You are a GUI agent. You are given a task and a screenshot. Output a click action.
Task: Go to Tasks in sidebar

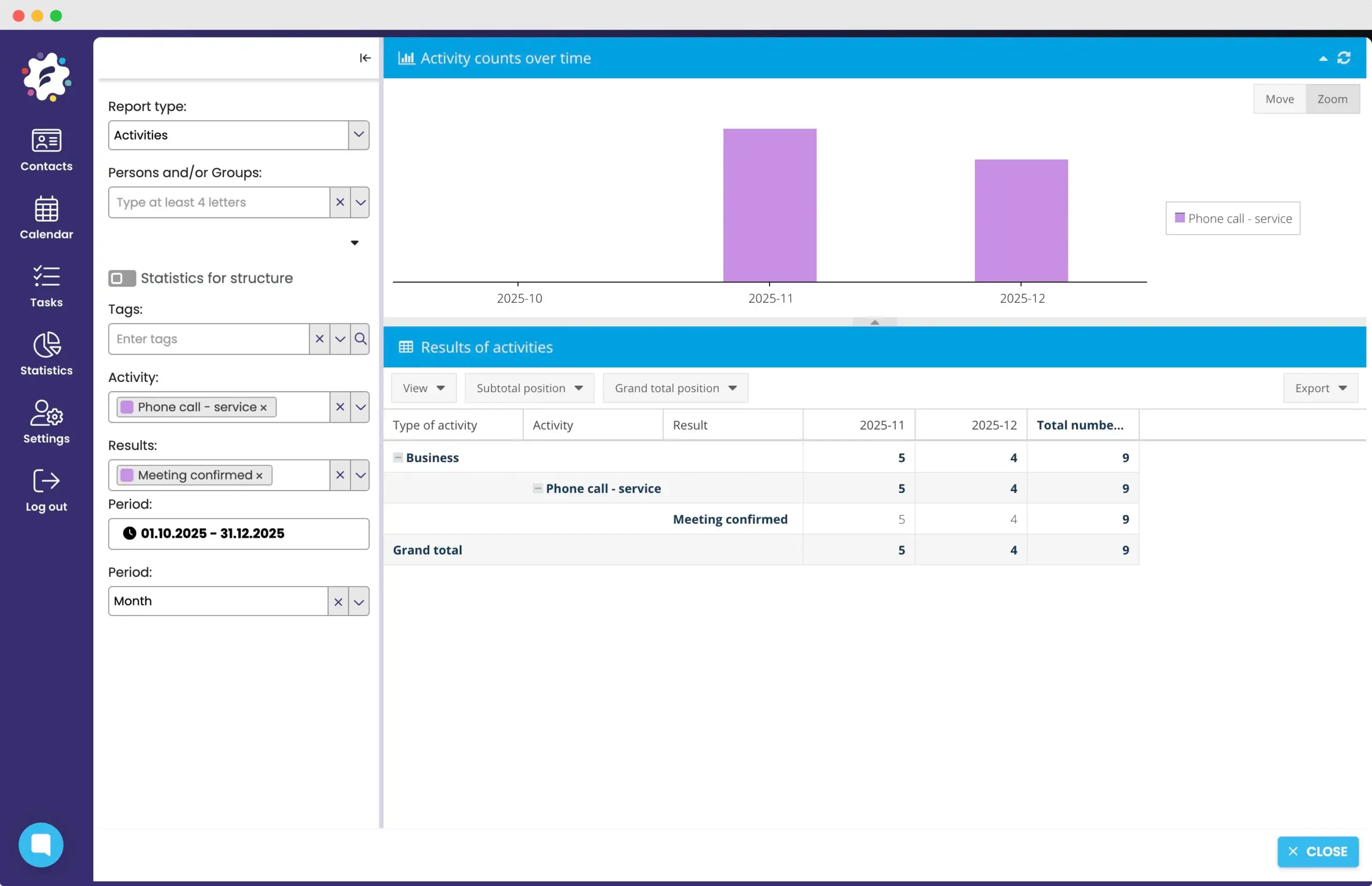[46, 286]
